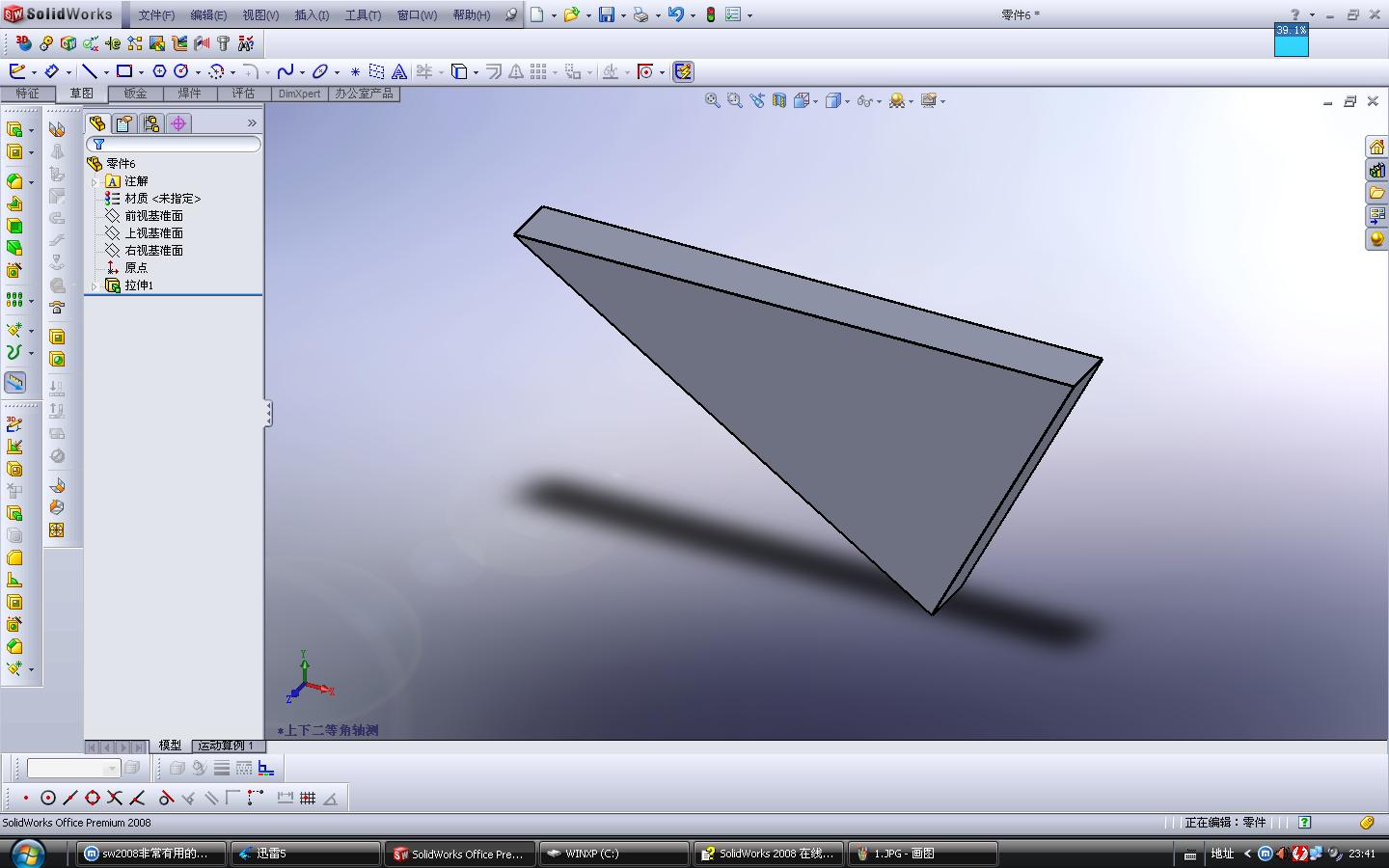1389x868 pixels.
Task: Click the Previous View icon
Action: coord(756,100)
